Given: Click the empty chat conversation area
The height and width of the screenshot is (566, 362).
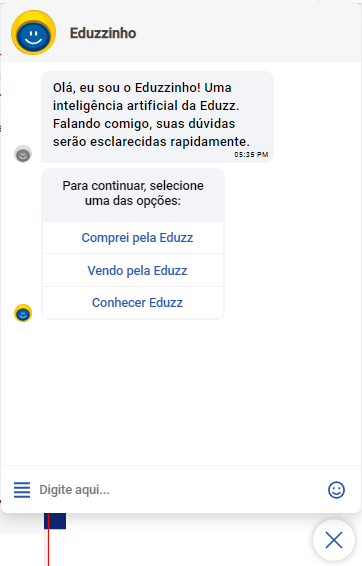Looking at the screenshot, I should pyautogui.click(x=180, y=393).
